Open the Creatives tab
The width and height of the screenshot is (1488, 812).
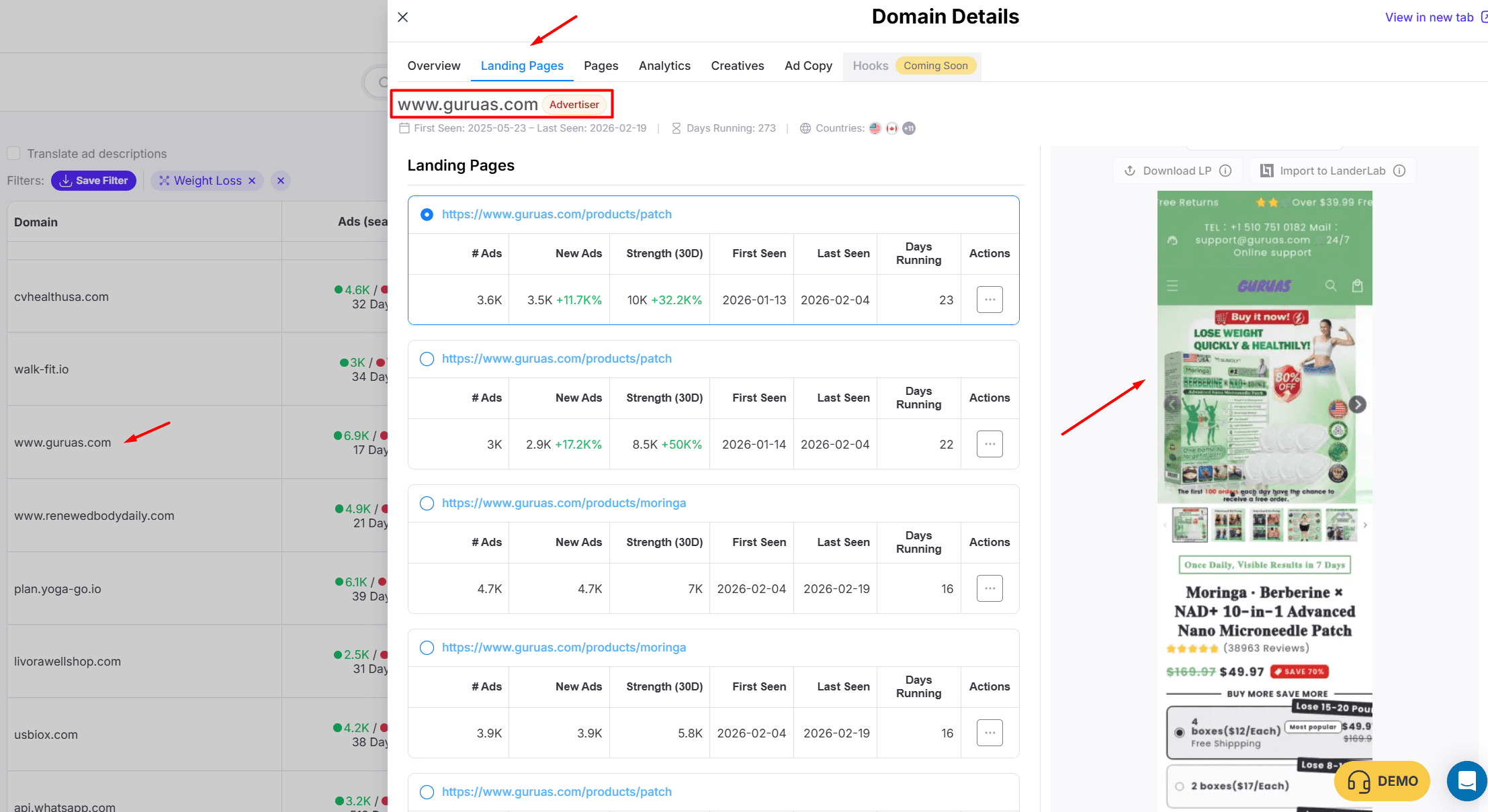click(x=737, y=66)
